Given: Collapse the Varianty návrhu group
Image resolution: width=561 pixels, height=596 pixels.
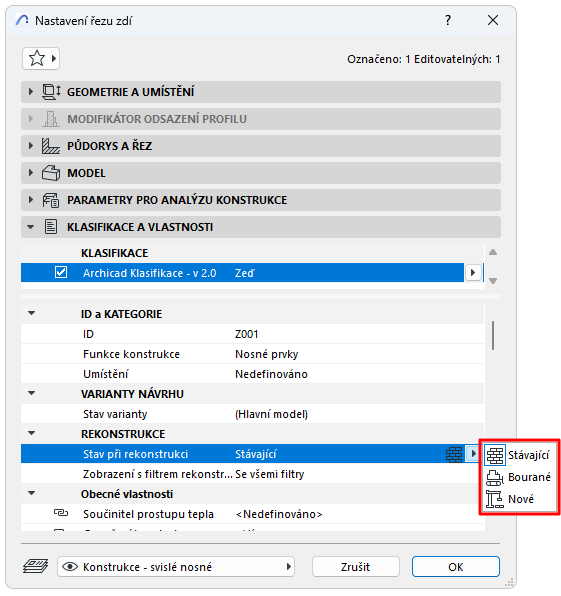Looking at the screenshot, I should pos(32,393).
